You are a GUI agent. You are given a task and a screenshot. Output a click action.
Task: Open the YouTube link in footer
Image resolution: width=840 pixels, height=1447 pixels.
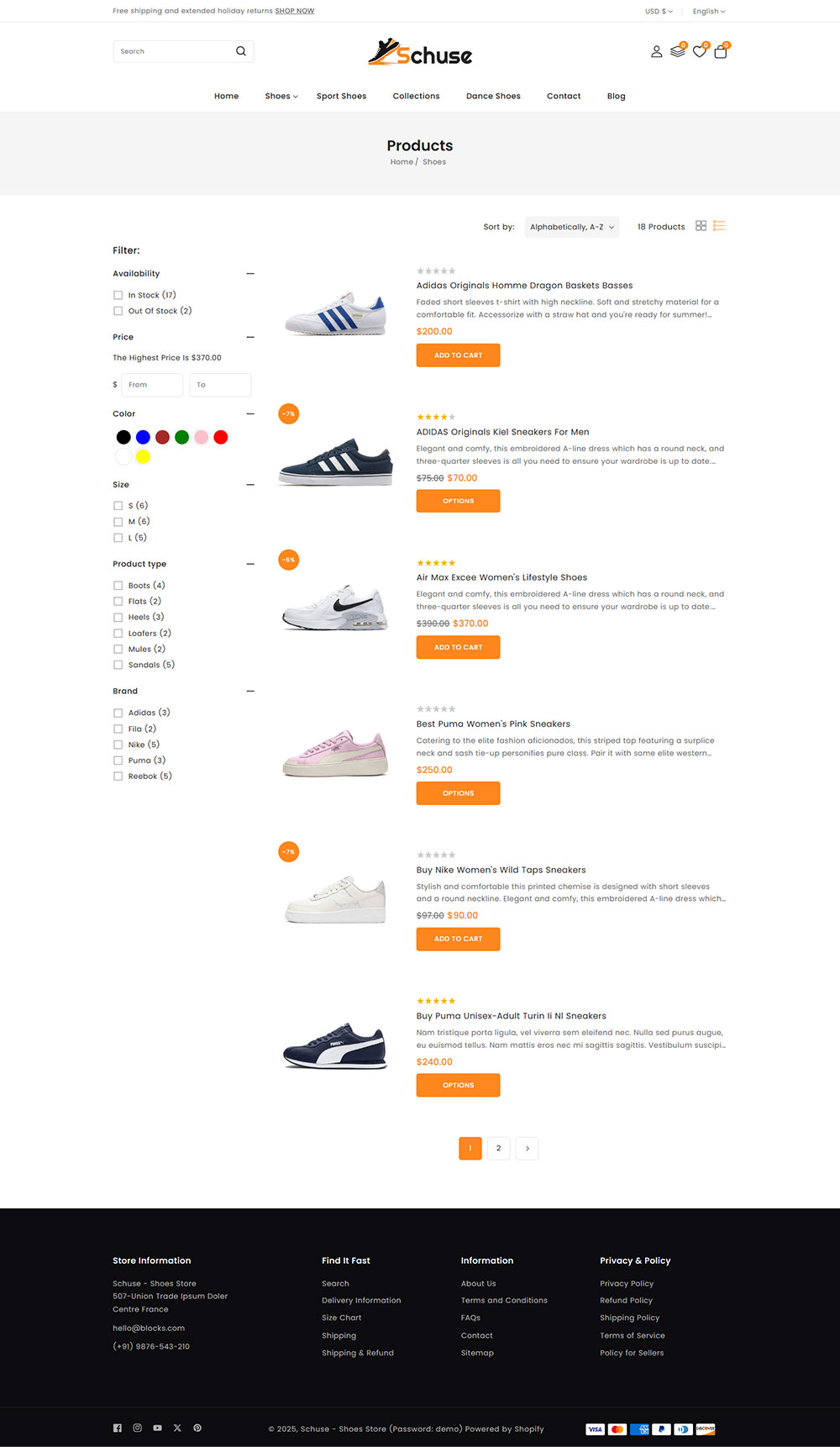[x=157, y=1428]
